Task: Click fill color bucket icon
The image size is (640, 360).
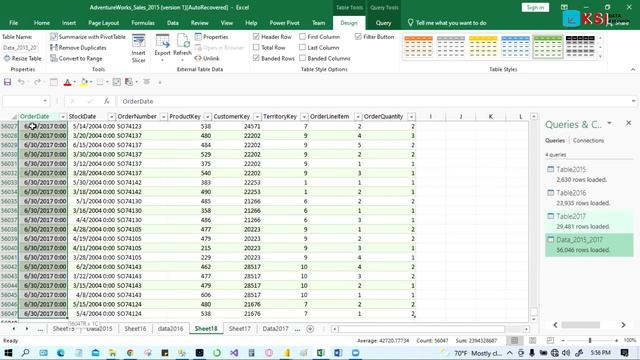Action: [x=84, y=82]
